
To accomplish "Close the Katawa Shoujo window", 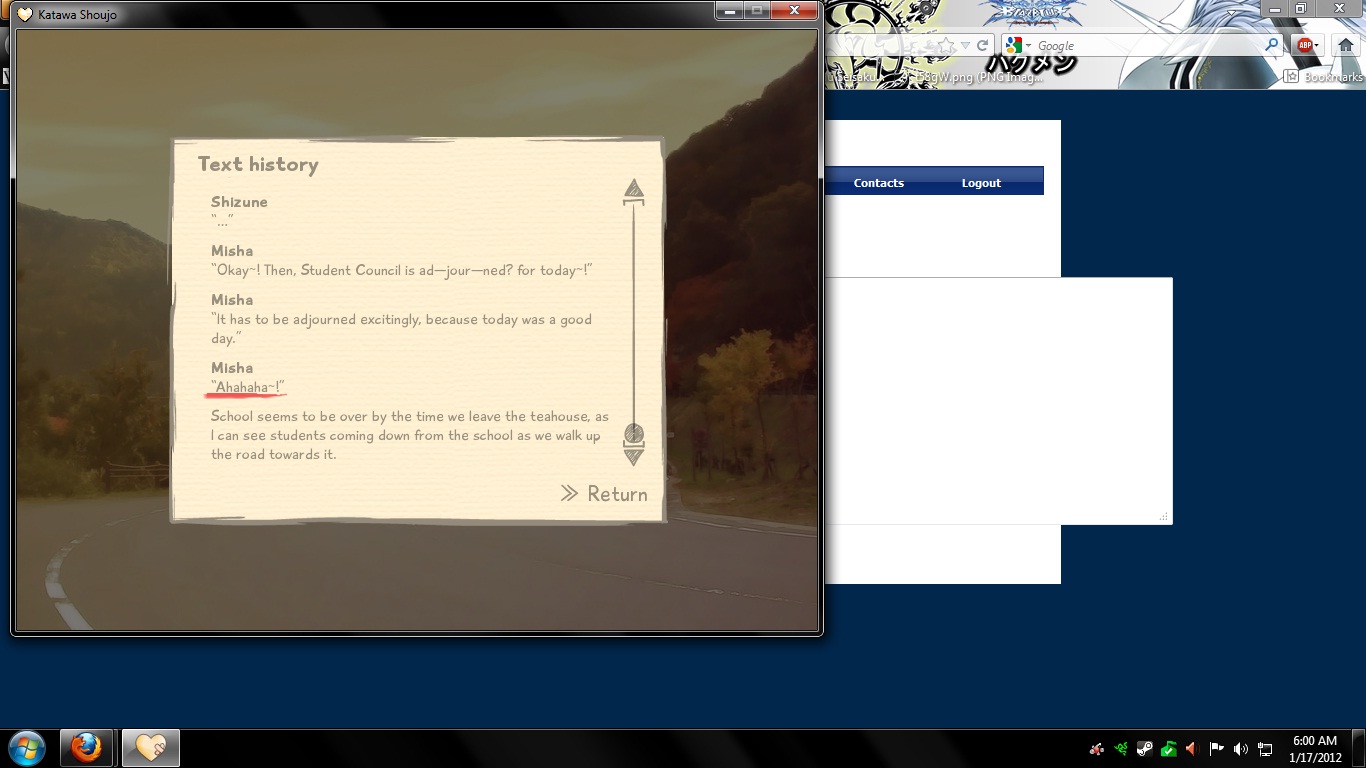I will [x=794, y=10].
